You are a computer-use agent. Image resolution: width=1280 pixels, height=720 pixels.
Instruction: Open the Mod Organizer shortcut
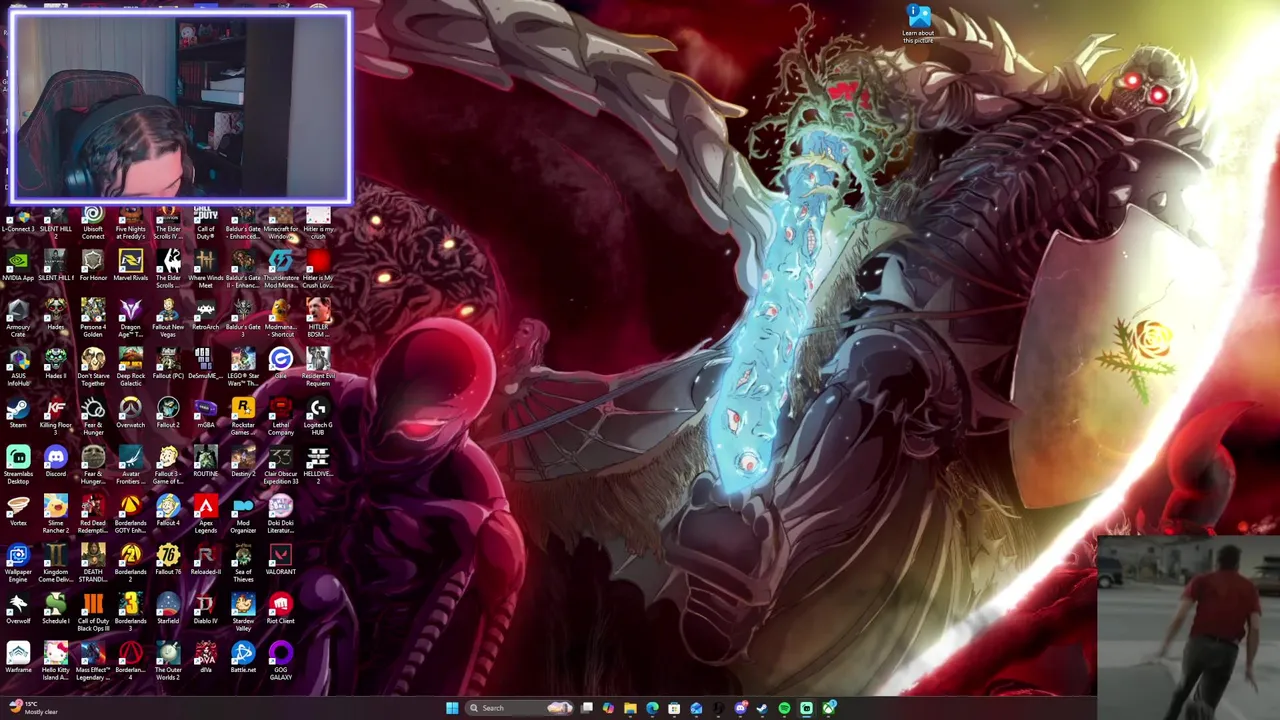[x=243, y=515]
